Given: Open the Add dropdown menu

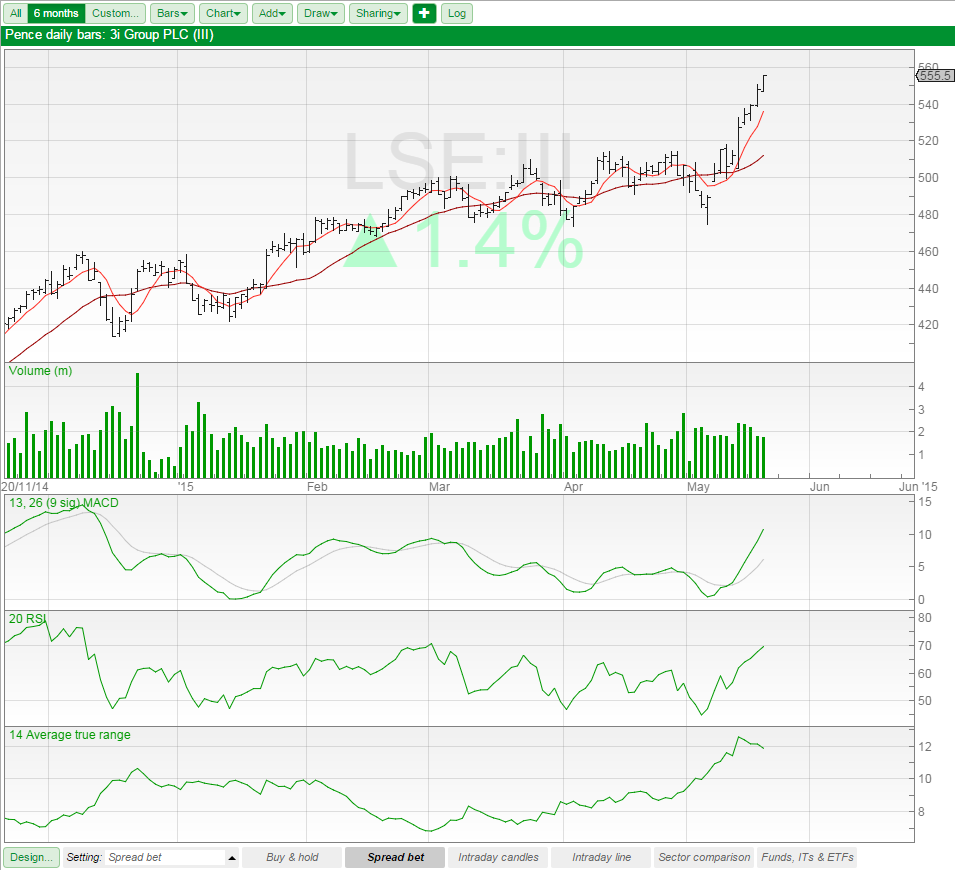Looking at the screenshot, I should point(272,13).
